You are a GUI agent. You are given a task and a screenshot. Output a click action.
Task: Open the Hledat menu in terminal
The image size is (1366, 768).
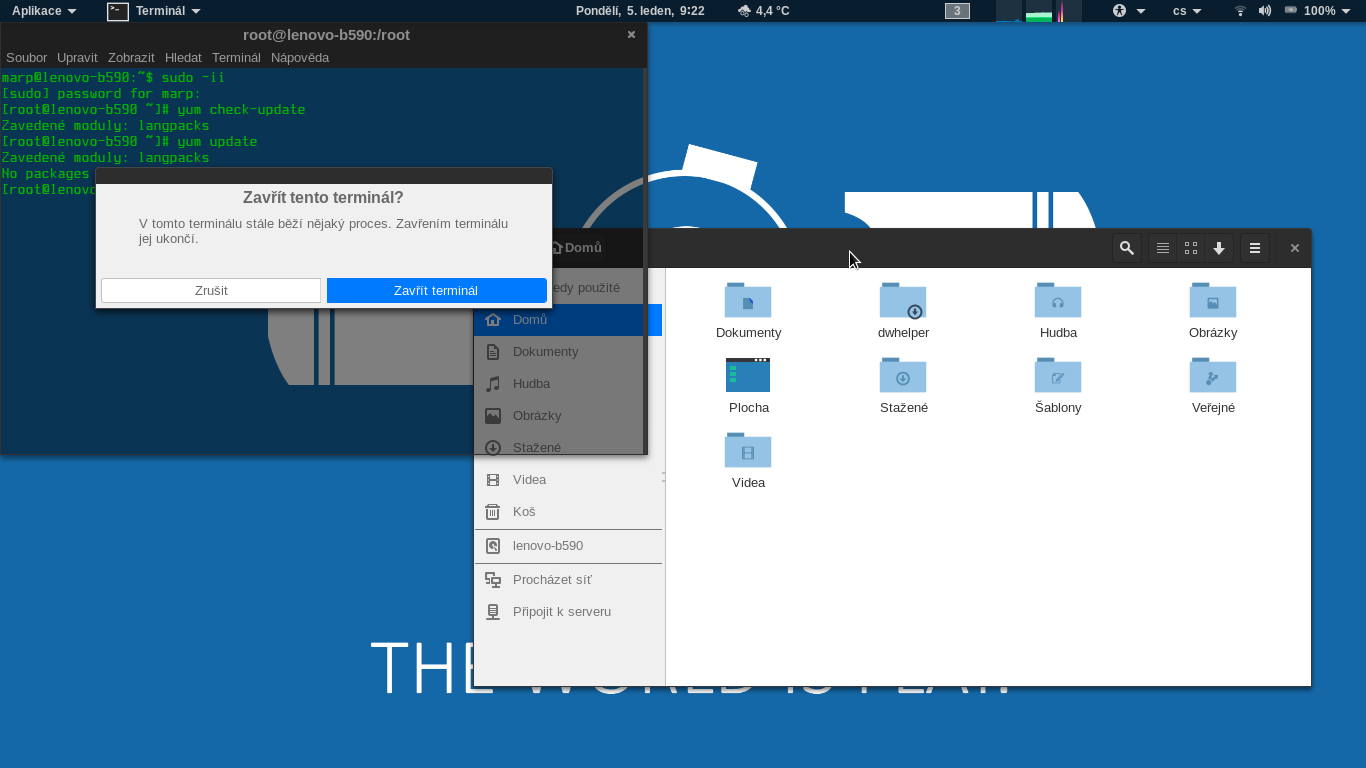click(183, 58)
